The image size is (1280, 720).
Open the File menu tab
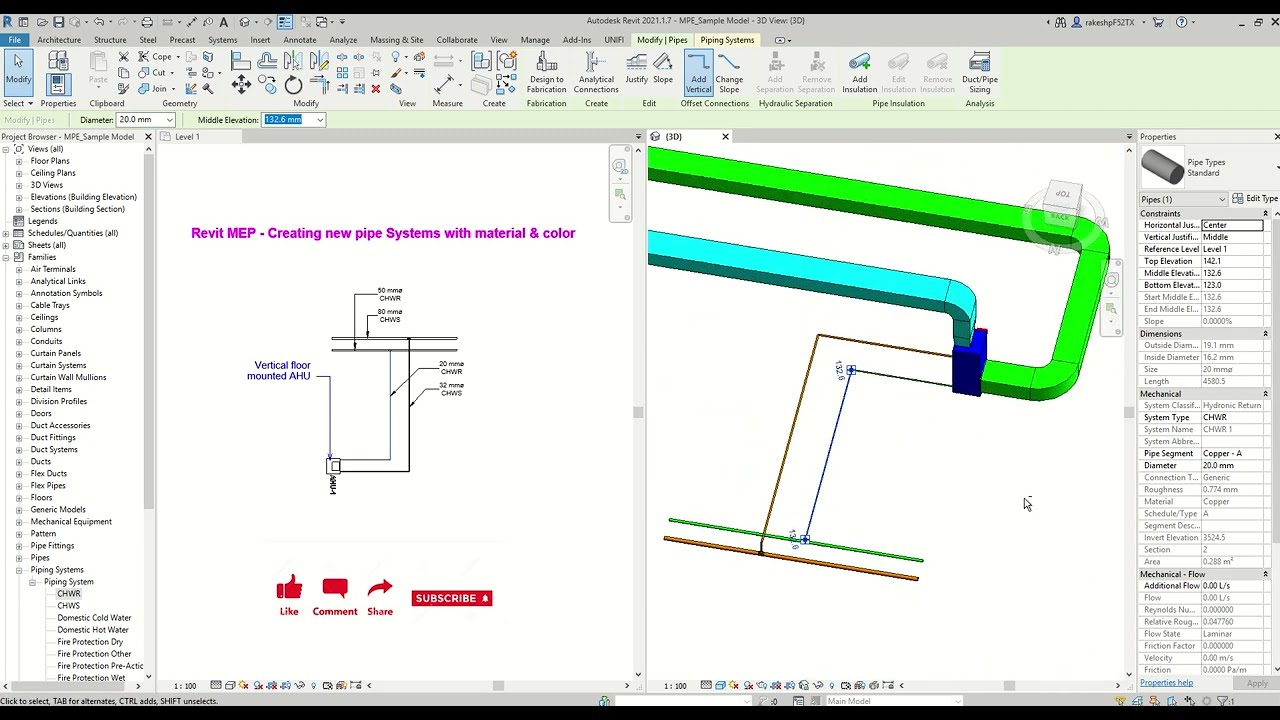point(15,40)
